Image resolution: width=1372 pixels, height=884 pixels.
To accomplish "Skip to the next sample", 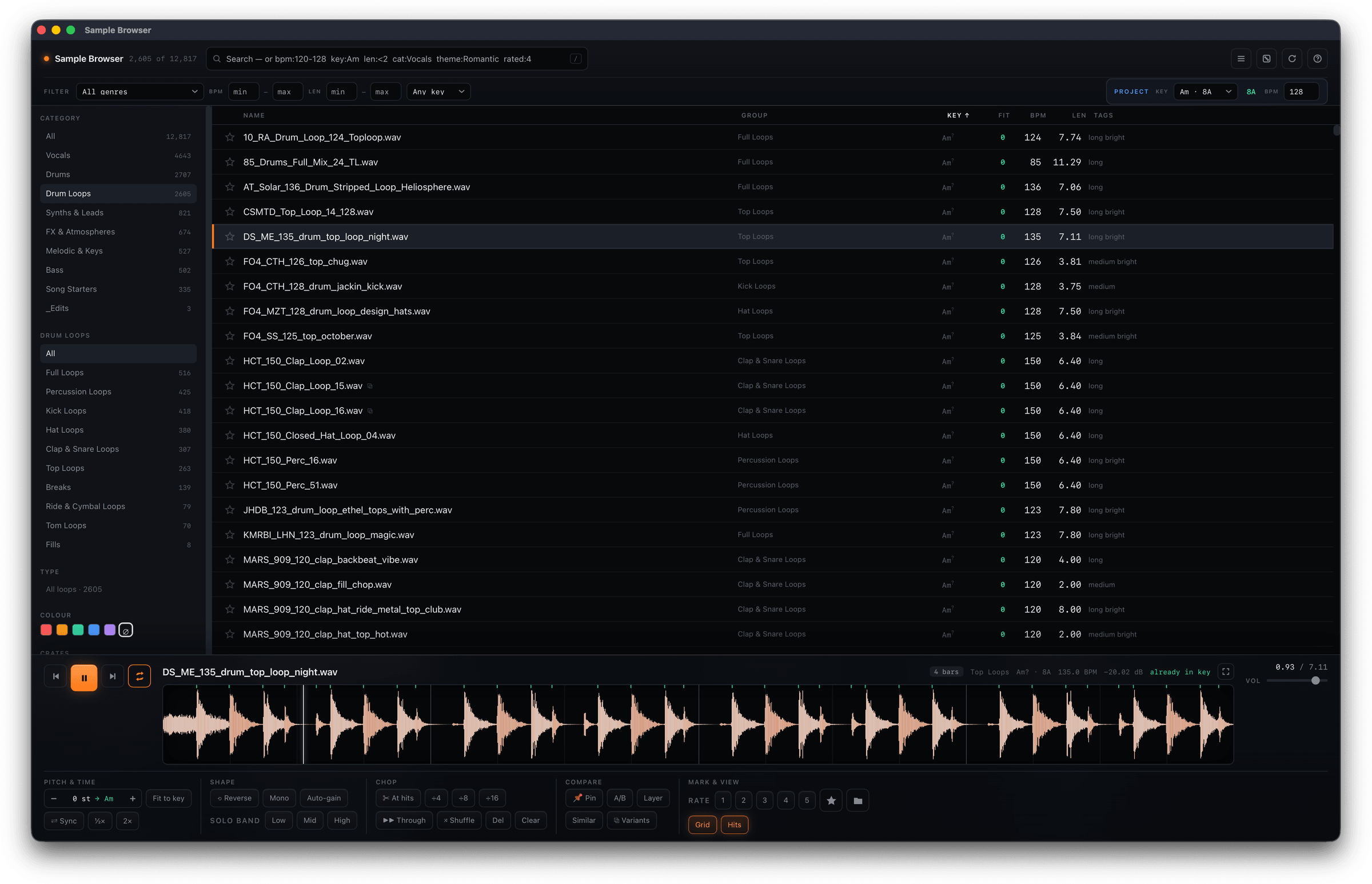I will pyautogui.click(x=113, y=676).
